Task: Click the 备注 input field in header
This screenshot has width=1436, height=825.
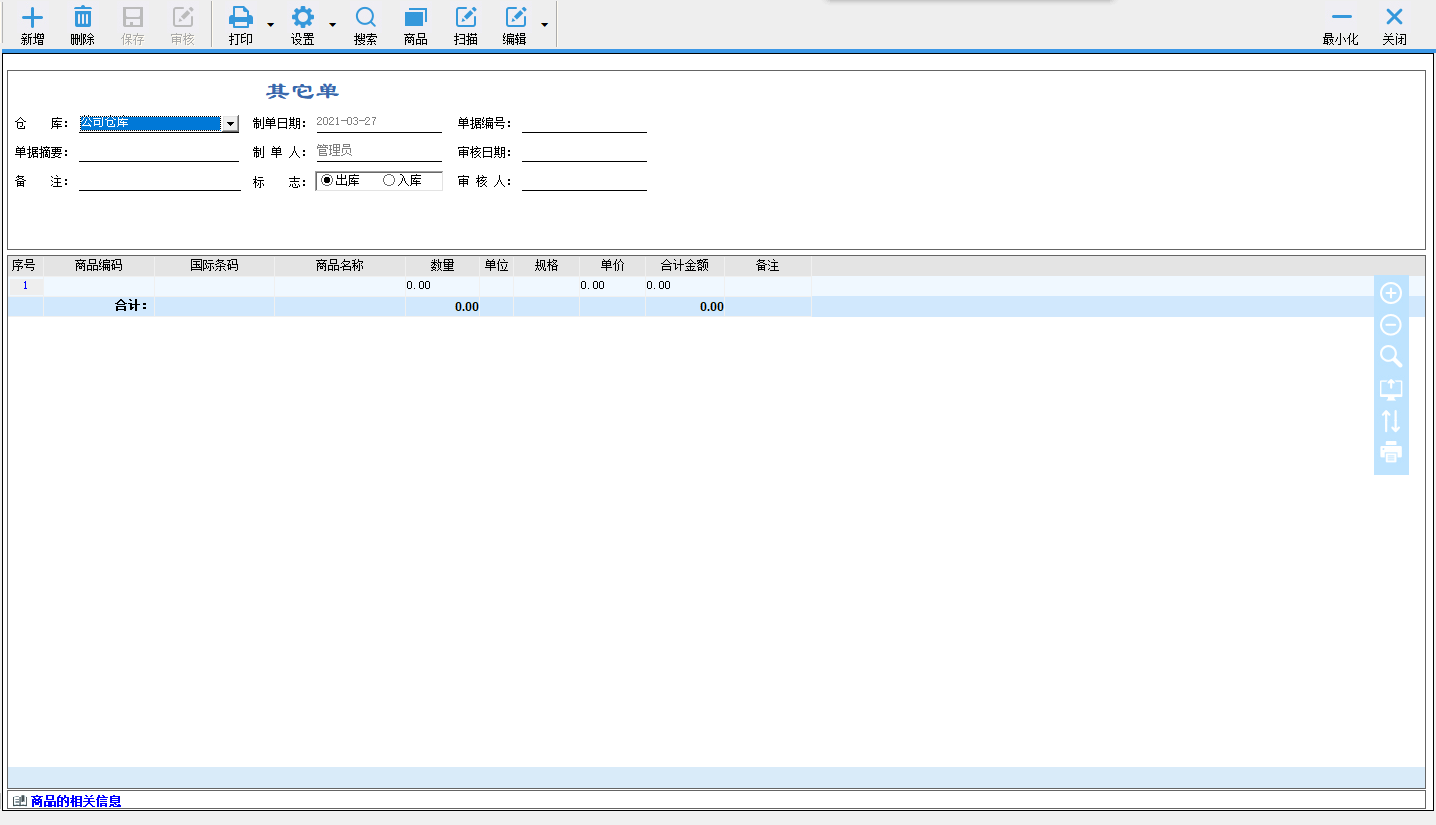Action: tap(159, 182)
